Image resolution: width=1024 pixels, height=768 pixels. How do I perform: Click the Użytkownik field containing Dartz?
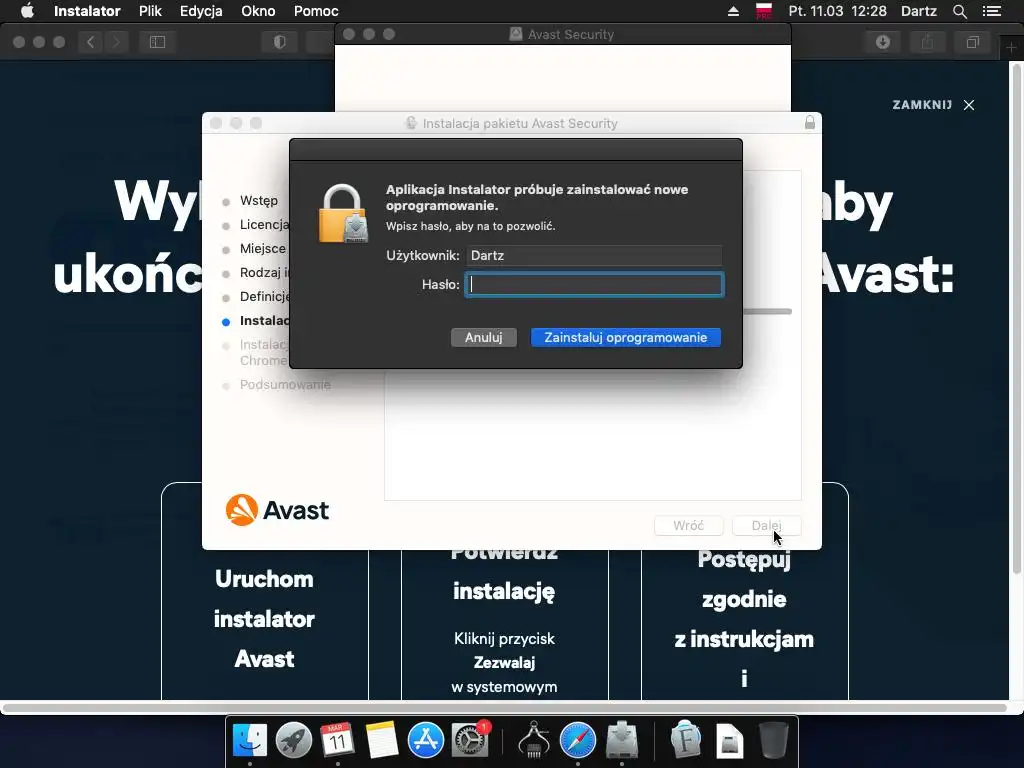point(594,255)
